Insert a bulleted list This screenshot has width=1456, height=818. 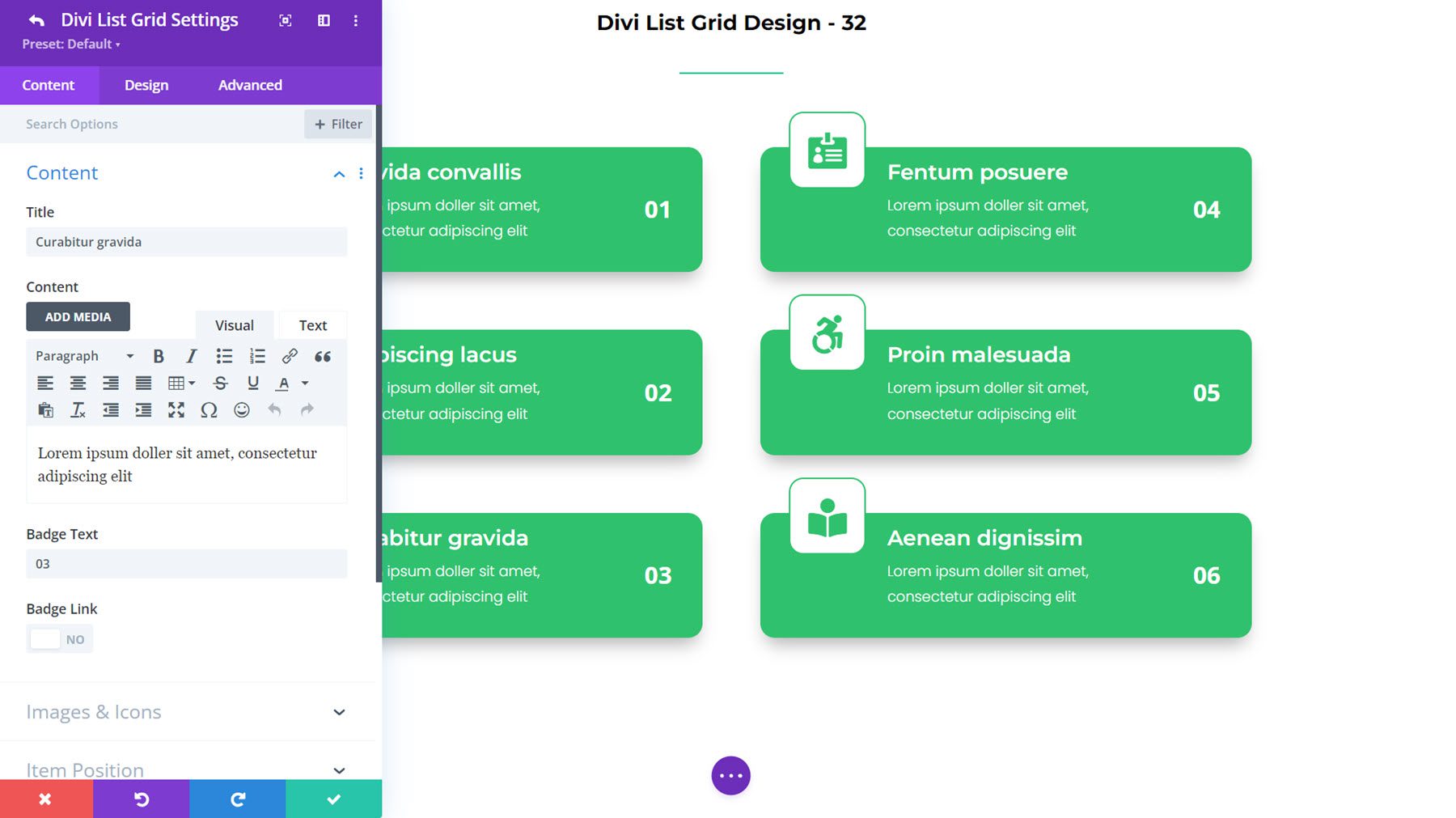224,355
